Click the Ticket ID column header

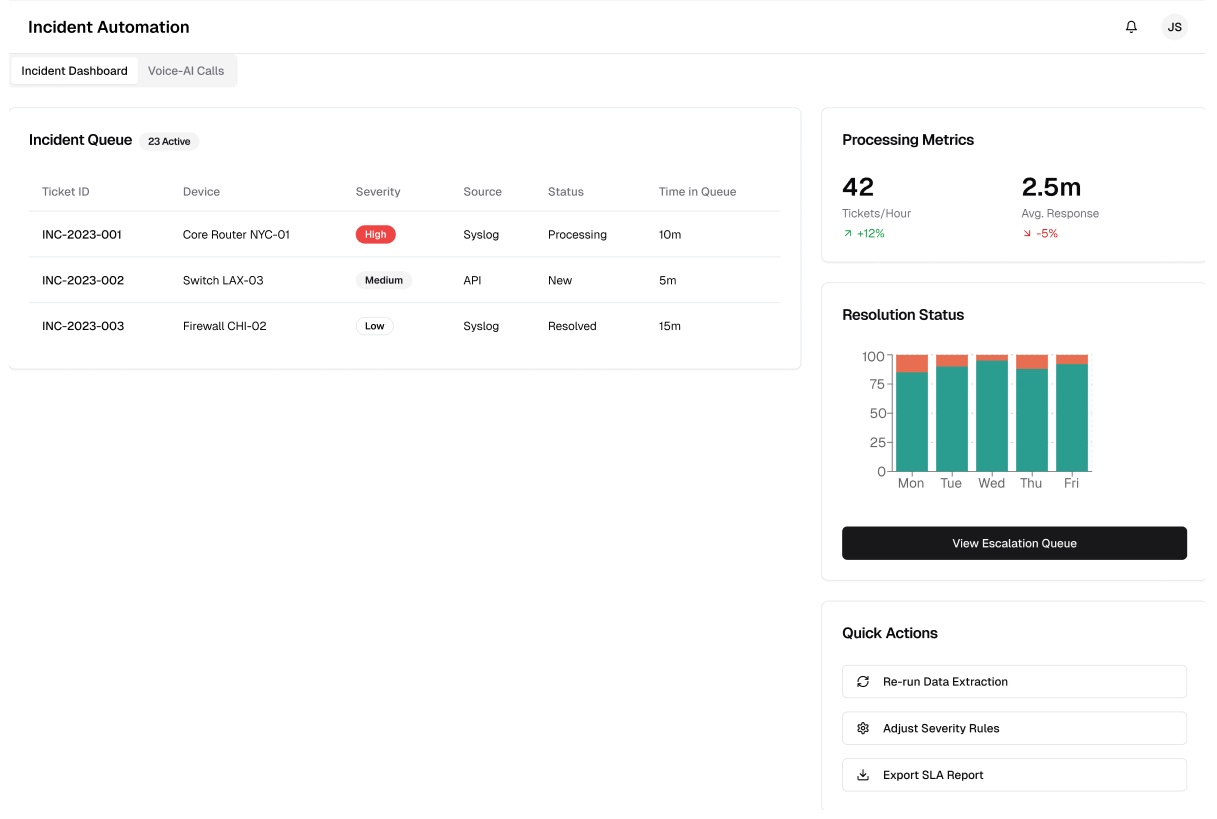pos(66,192)
